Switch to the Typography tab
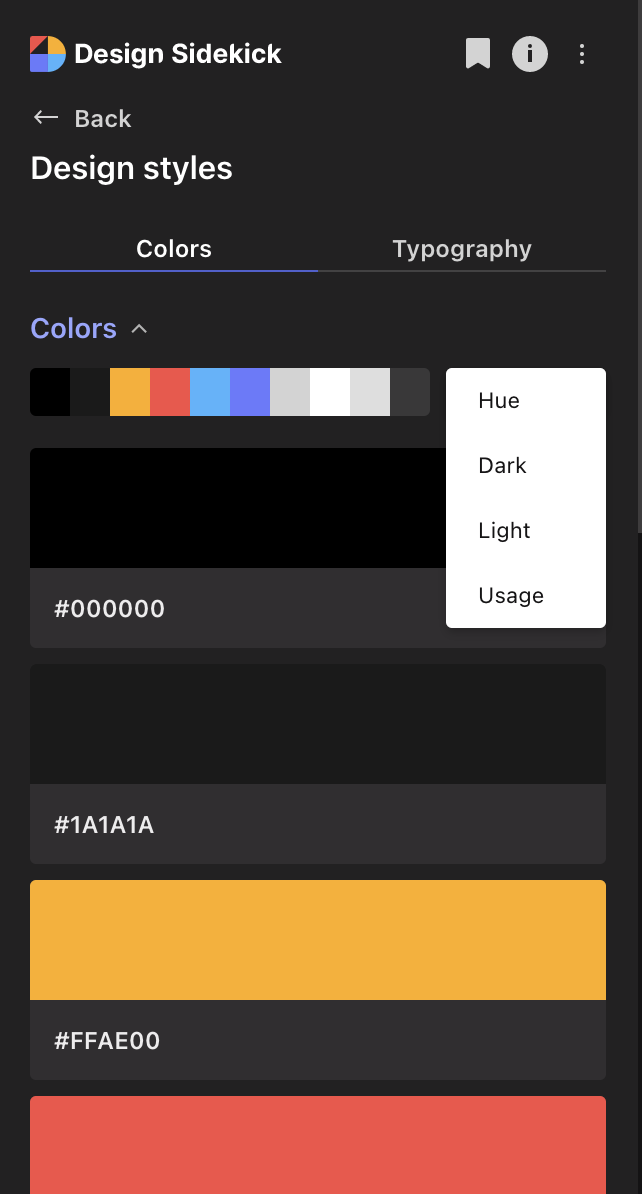 461,248
